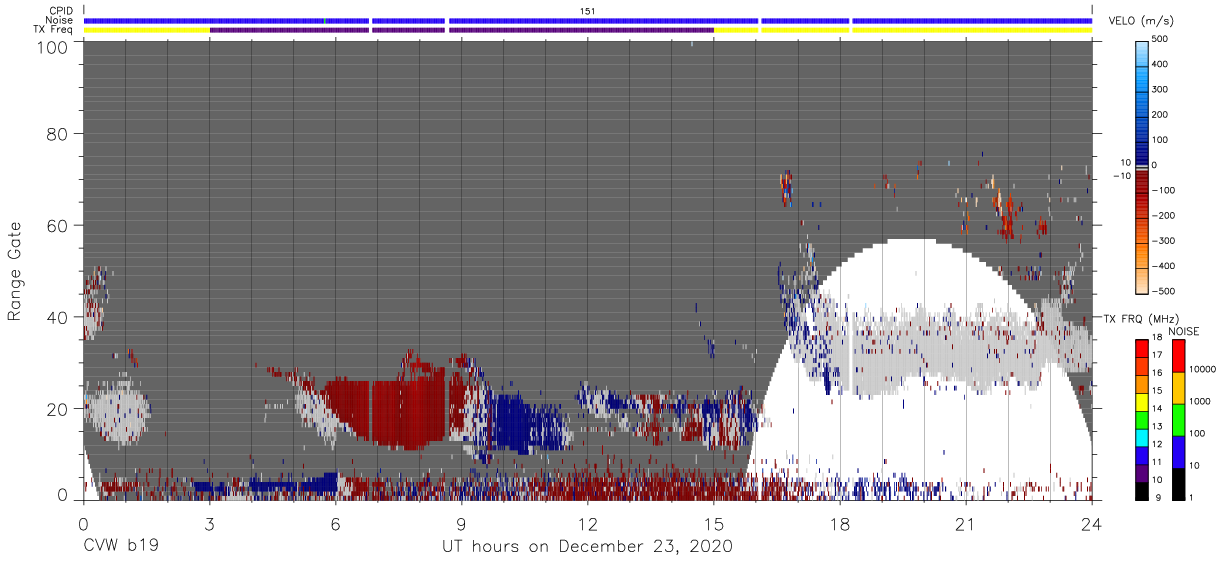Click the y-axis tick label '20'
This screenshot has height=567, width=1228.
pos(58,408)
